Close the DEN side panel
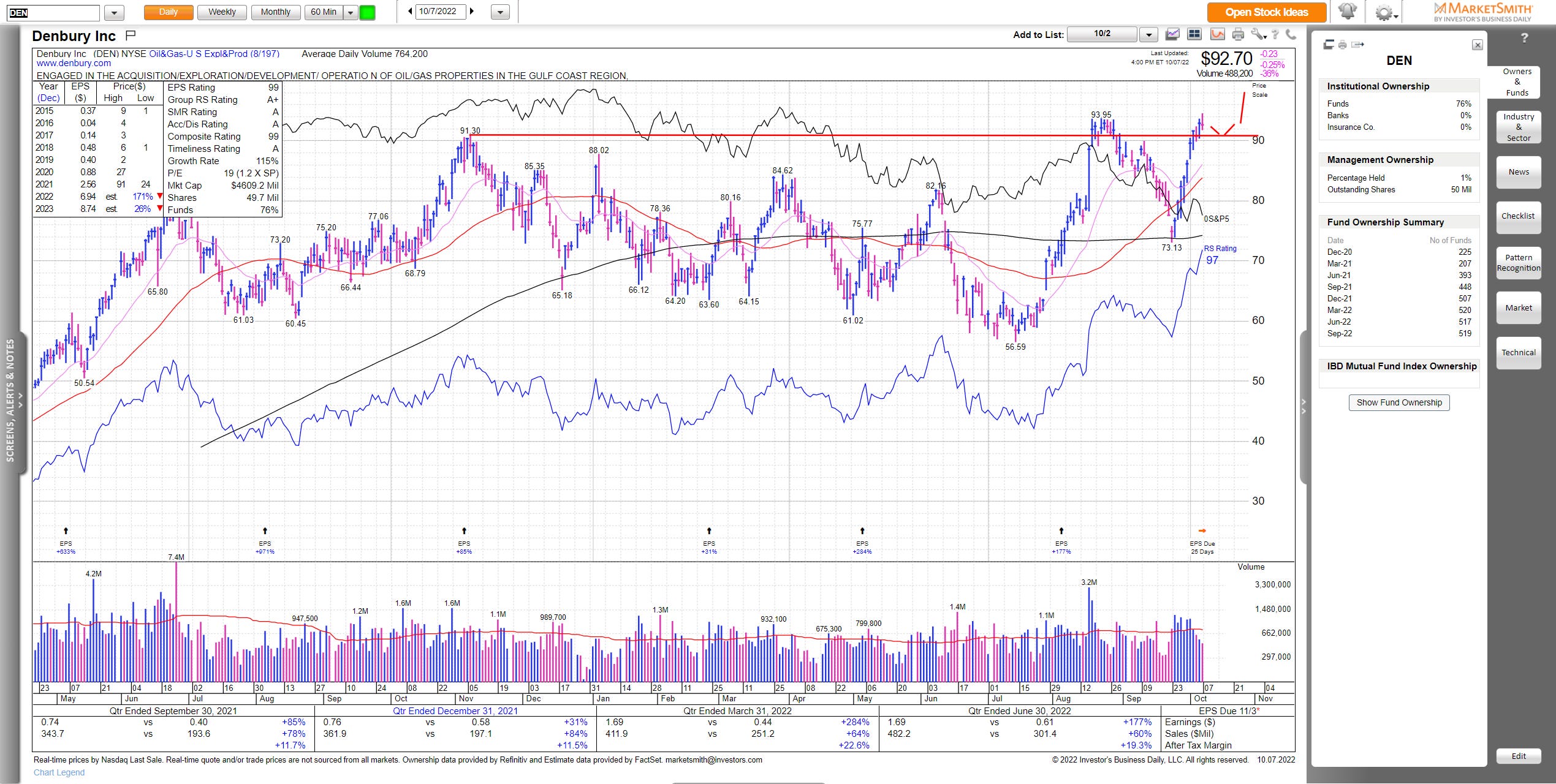Screen dimensions: 1556x784 (1478, 45)
